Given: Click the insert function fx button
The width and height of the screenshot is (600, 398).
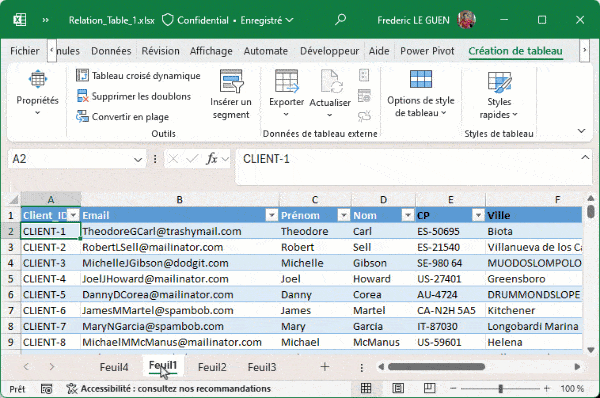Looking at the screenshot, I should tap(211, 158).
